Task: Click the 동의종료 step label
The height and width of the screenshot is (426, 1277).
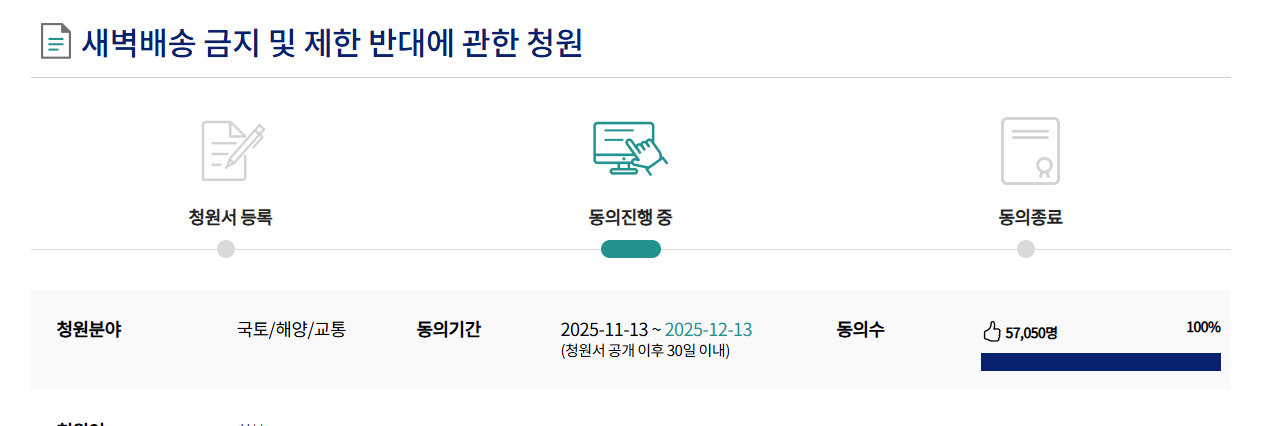Action: click(1030, 217)
